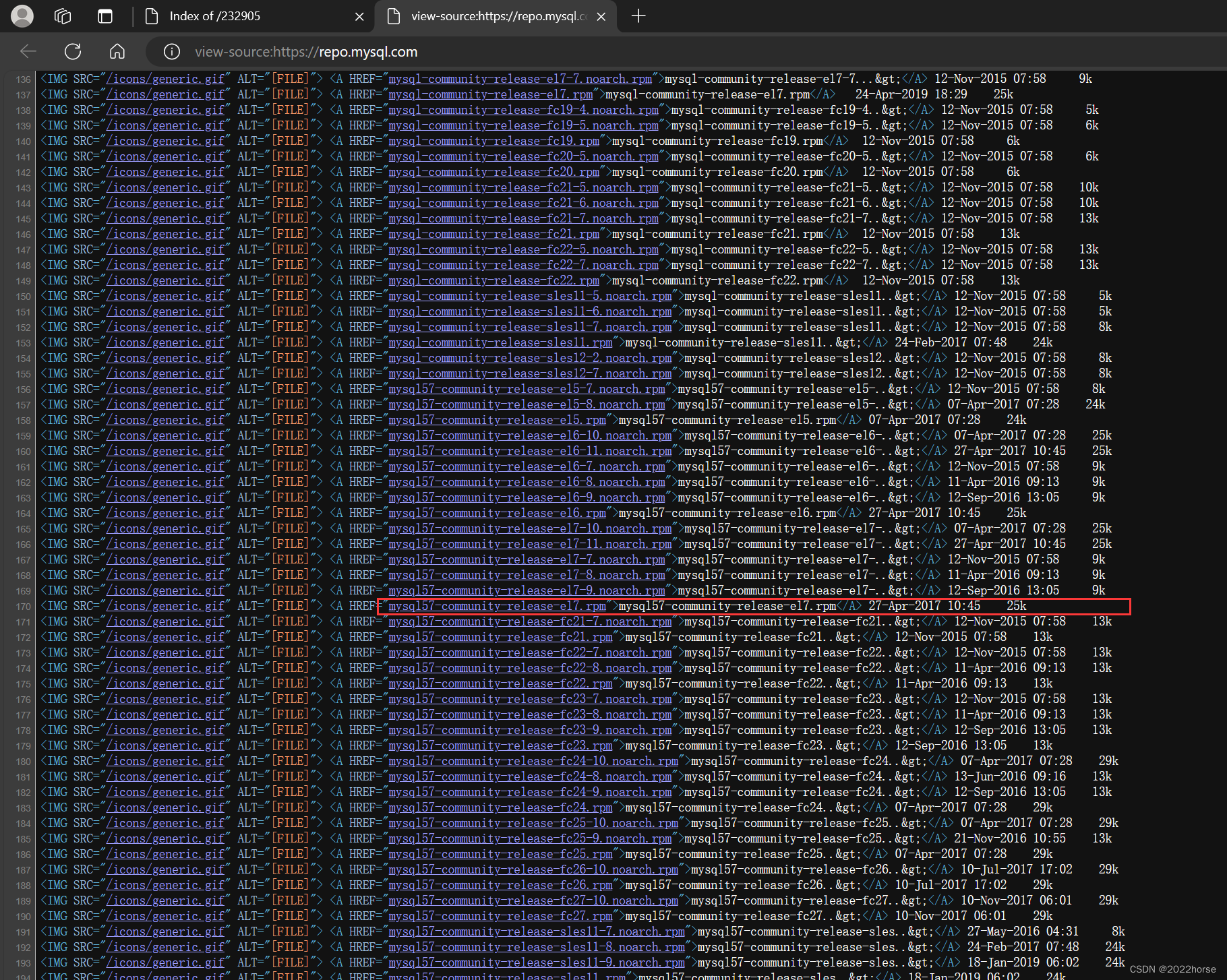Open link mysql57-community-release-fc22-8.noarch.rpm
1227x980 pixels.
531,668
